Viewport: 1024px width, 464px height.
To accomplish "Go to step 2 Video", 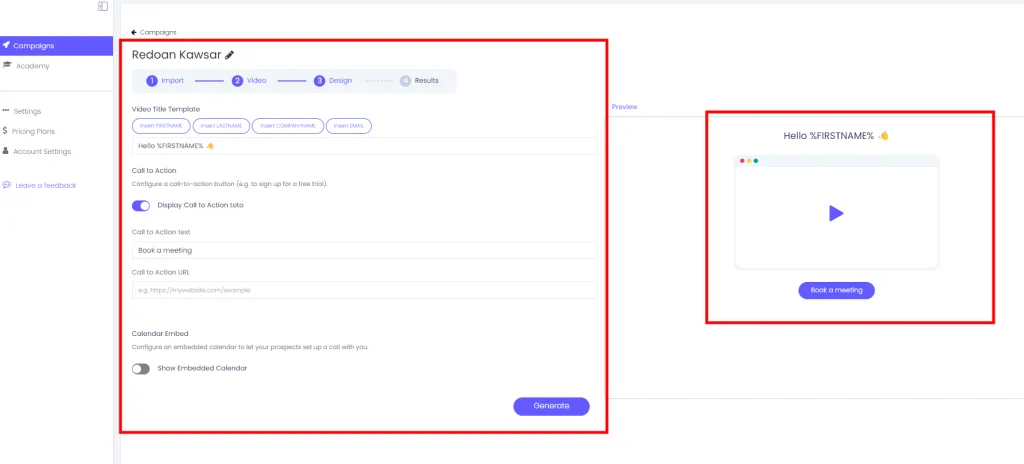I will click(250, 80).
